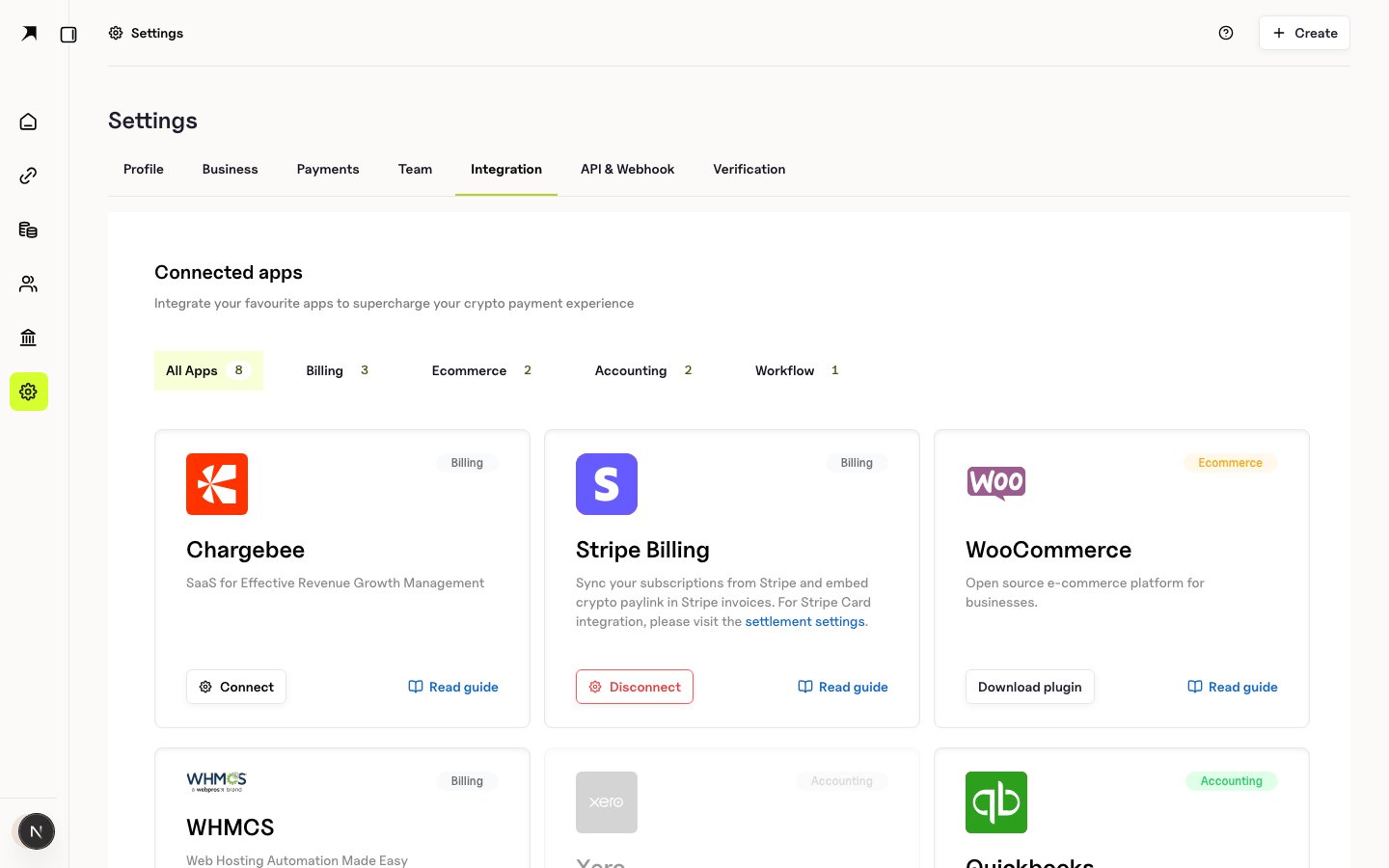Screen dimensions: 1389x868
Task: Switch to the Profile tab
Action: [144, 169]
